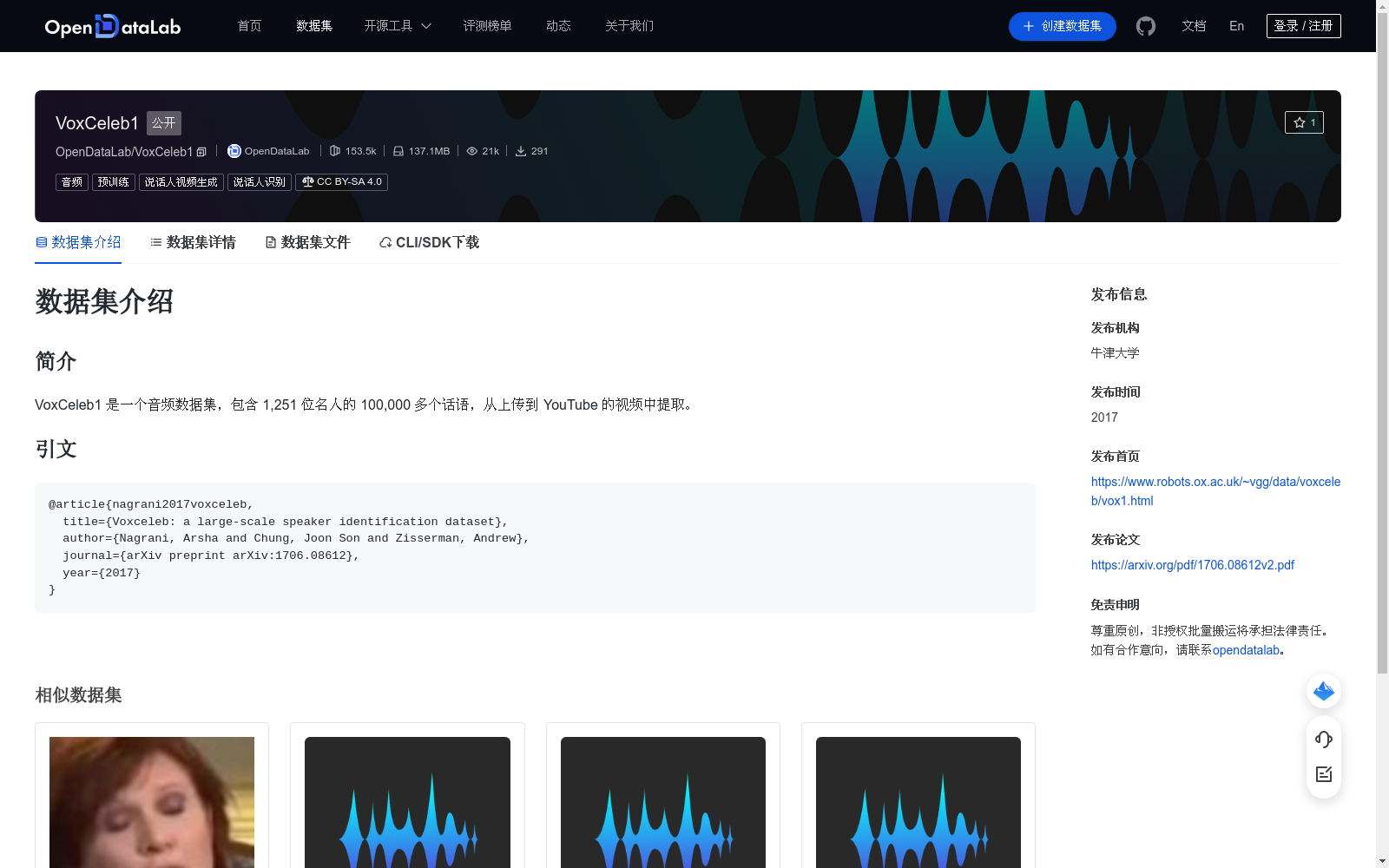Click the 预训练 tag
The image size is (1389, 868).
pyautogui.click(x=114, y=181)
